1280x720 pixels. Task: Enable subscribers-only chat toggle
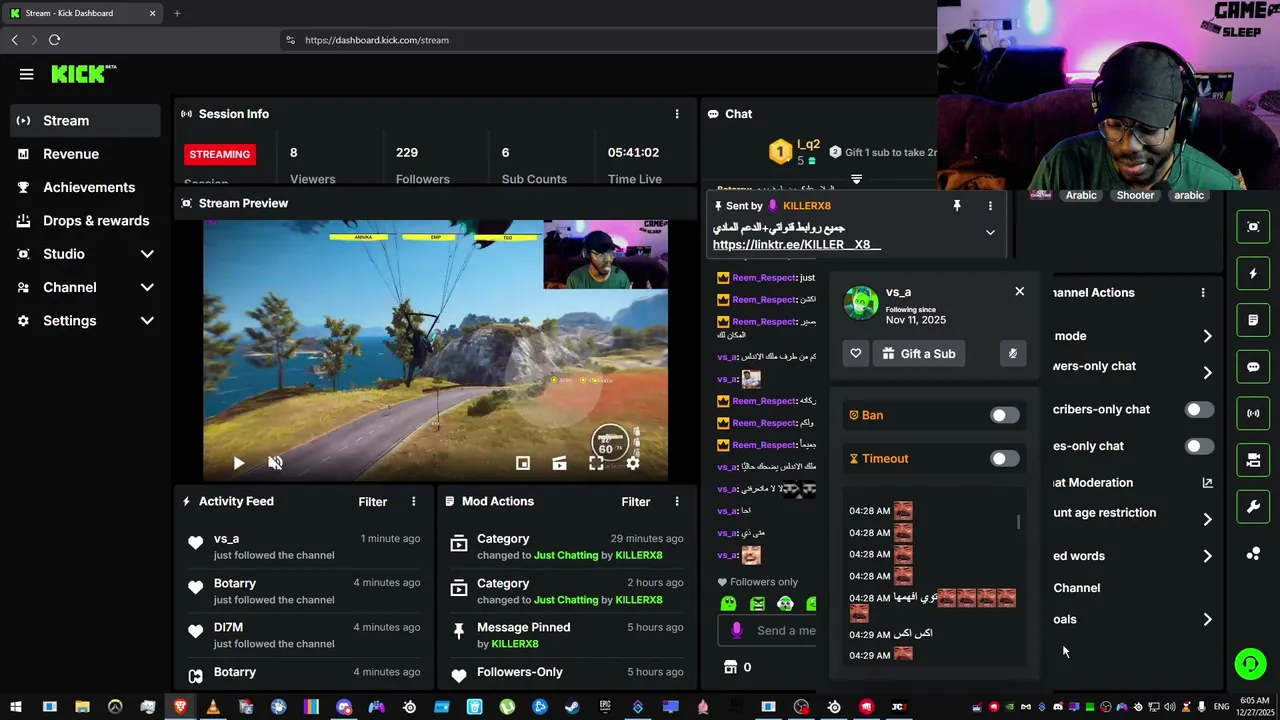[1199, 409]
